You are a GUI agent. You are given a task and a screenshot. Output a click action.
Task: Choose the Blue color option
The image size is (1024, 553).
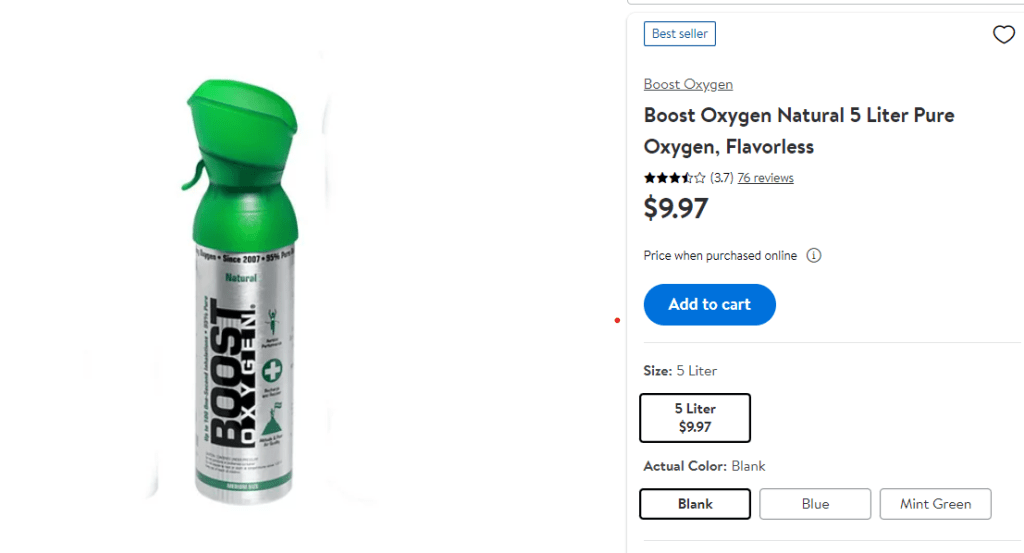(x=815, y=504)
